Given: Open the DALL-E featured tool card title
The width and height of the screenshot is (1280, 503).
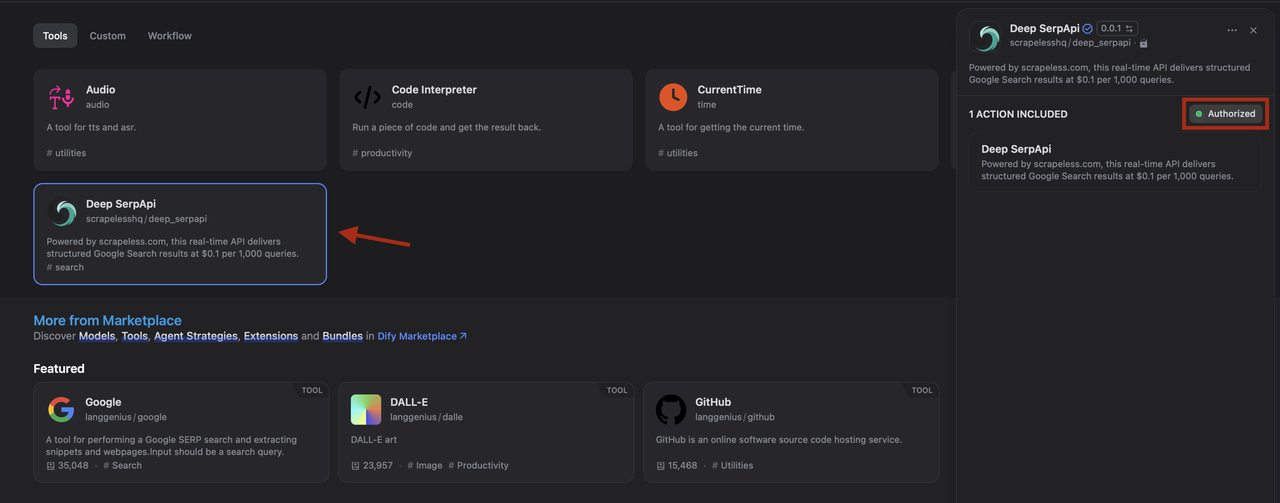Looking at the screenshot, I should pos(410,402).
